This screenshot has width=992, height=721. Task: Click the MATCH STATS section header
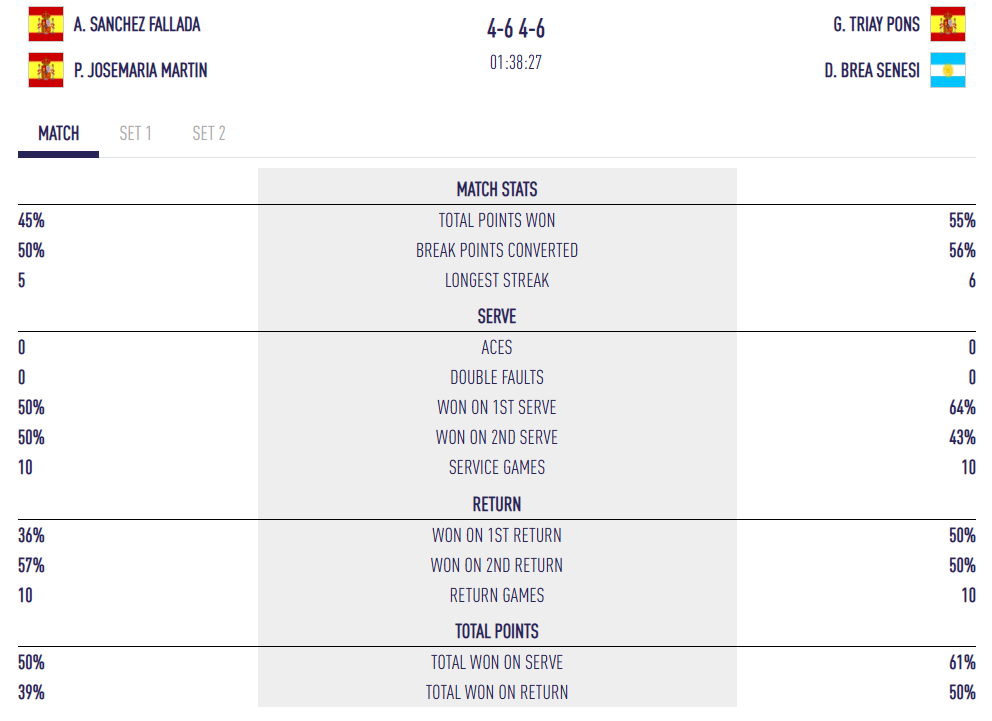(x=497, y=189)
